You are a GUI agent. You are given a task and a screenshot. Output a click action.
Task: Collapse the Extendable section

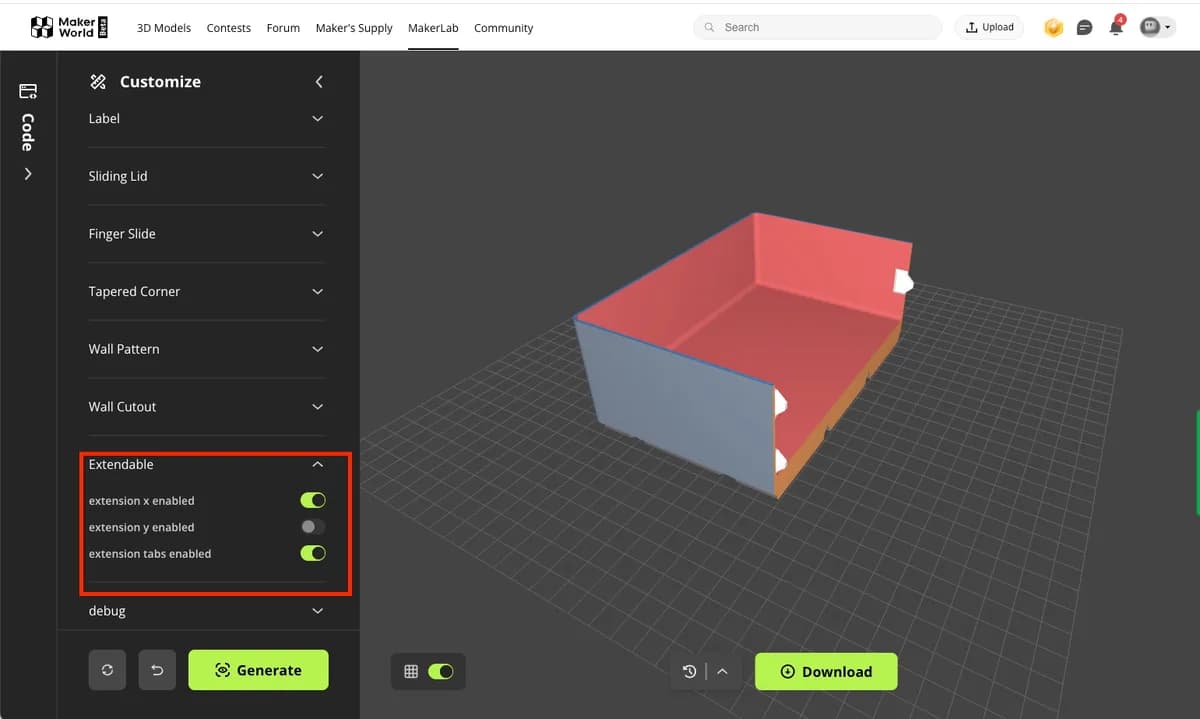tap(206, 464)
